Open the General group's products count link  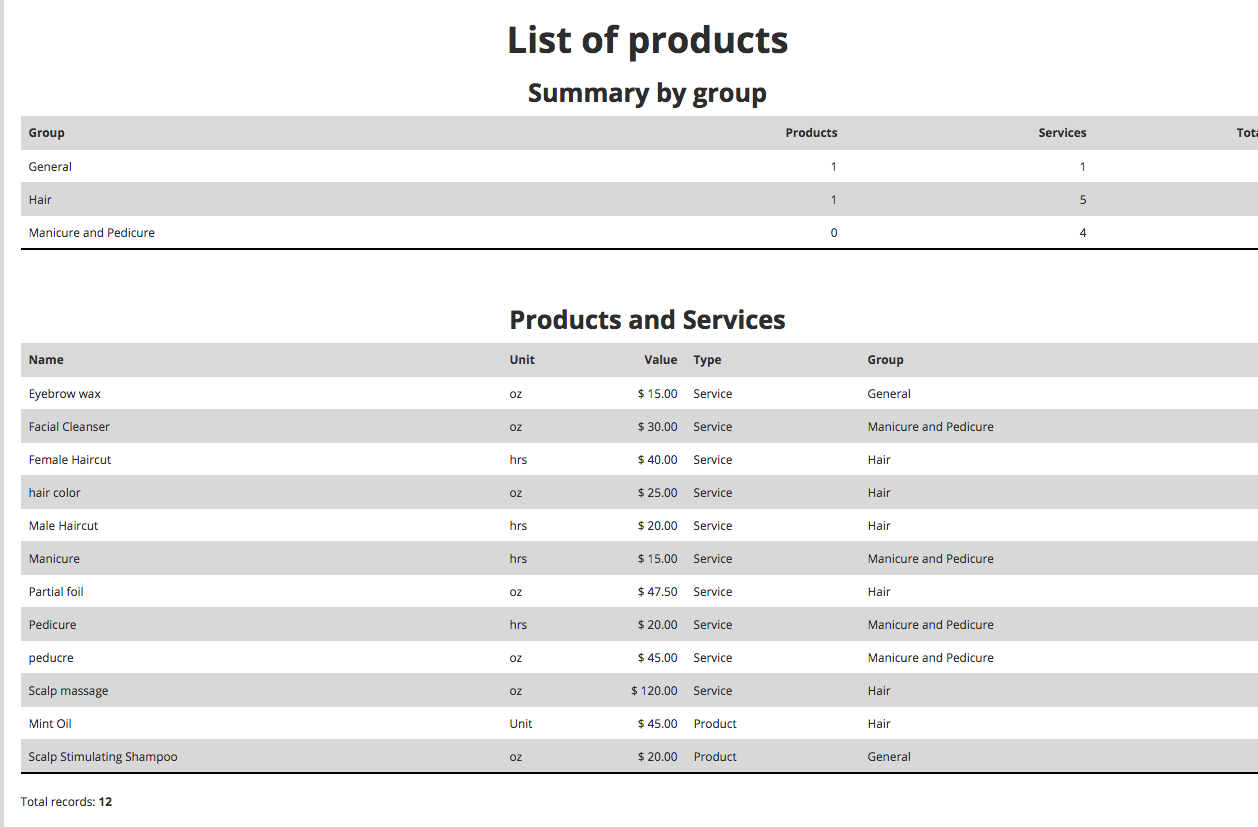tap(834, 167)
